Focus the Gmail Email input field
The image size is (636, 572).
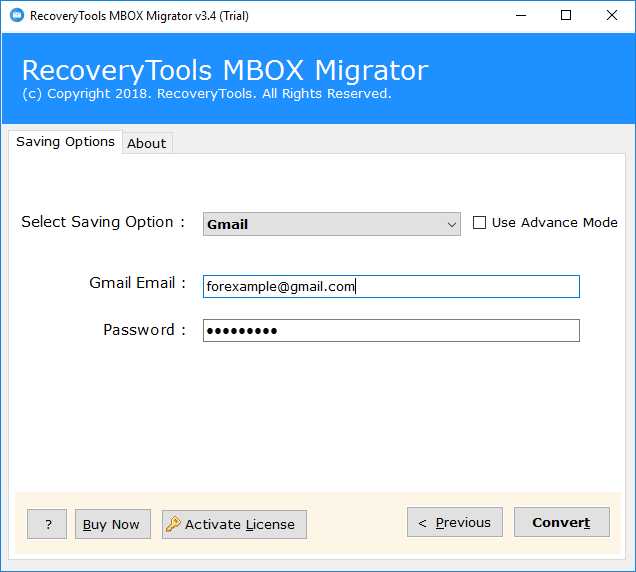391,286
